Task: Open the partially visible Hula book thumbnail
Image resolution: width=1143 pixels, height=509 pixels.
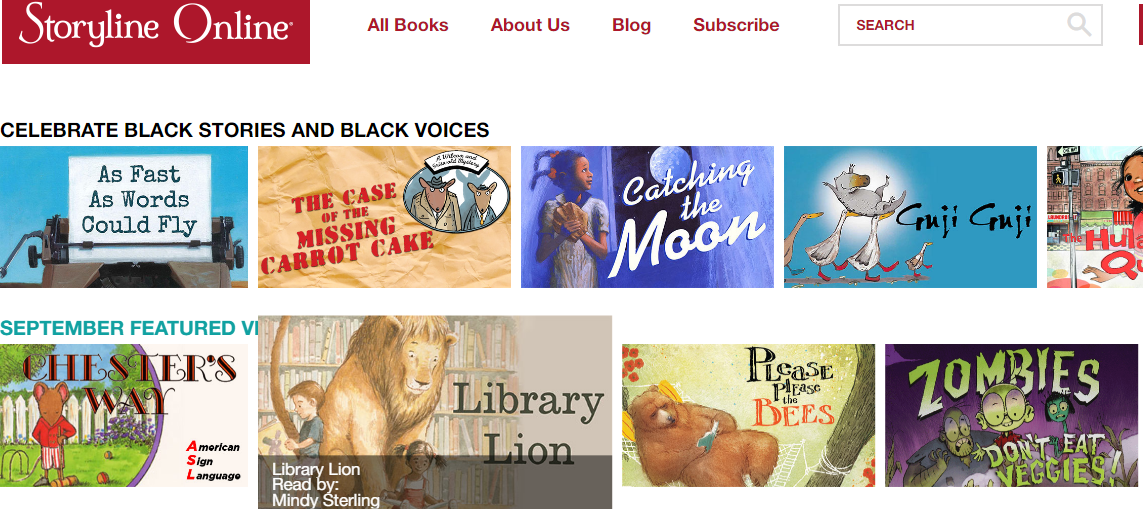Action: click(1095, 217)
